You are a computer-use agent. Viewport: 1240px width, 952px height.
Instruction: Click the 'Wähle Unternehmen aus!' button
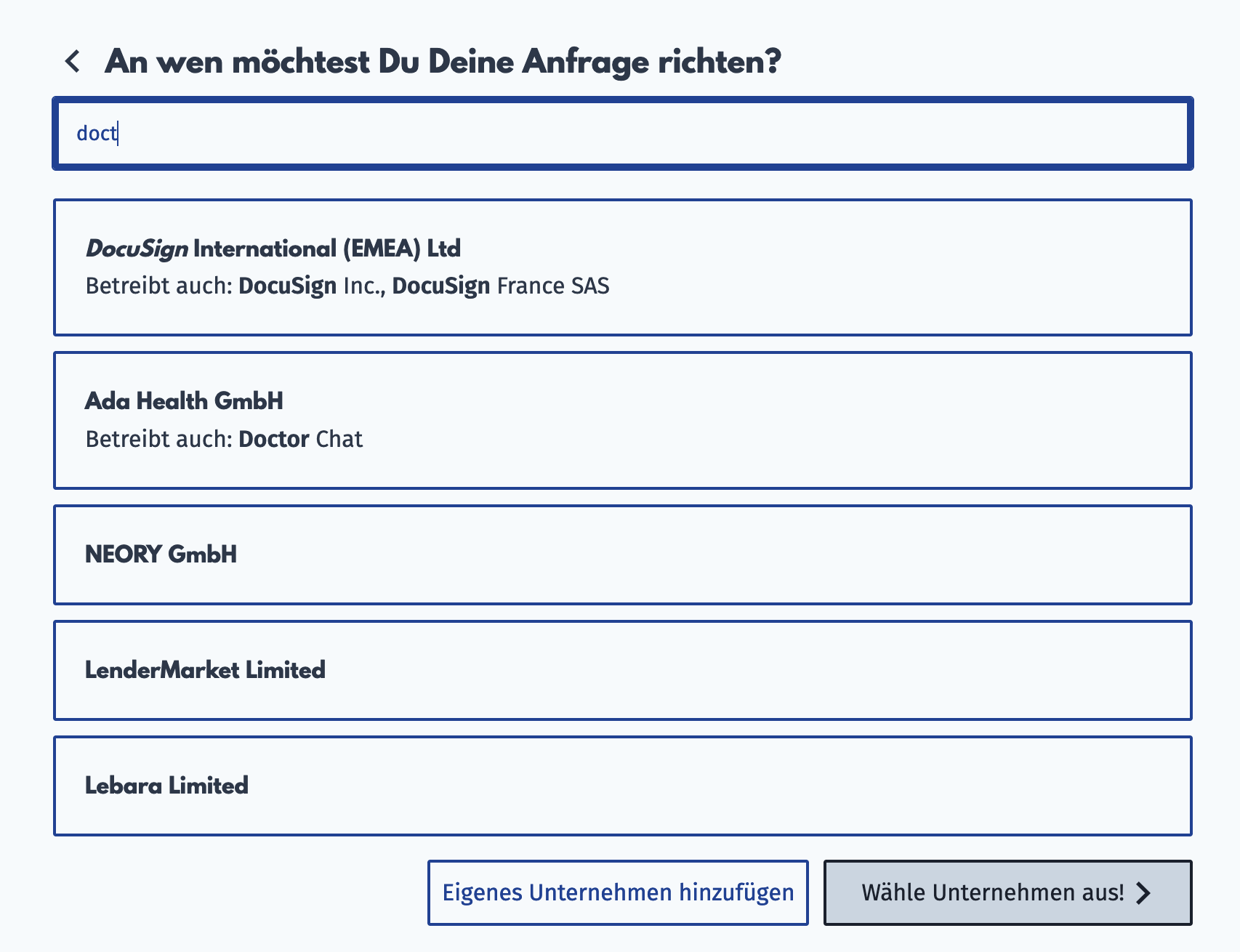coord(1008,892)
